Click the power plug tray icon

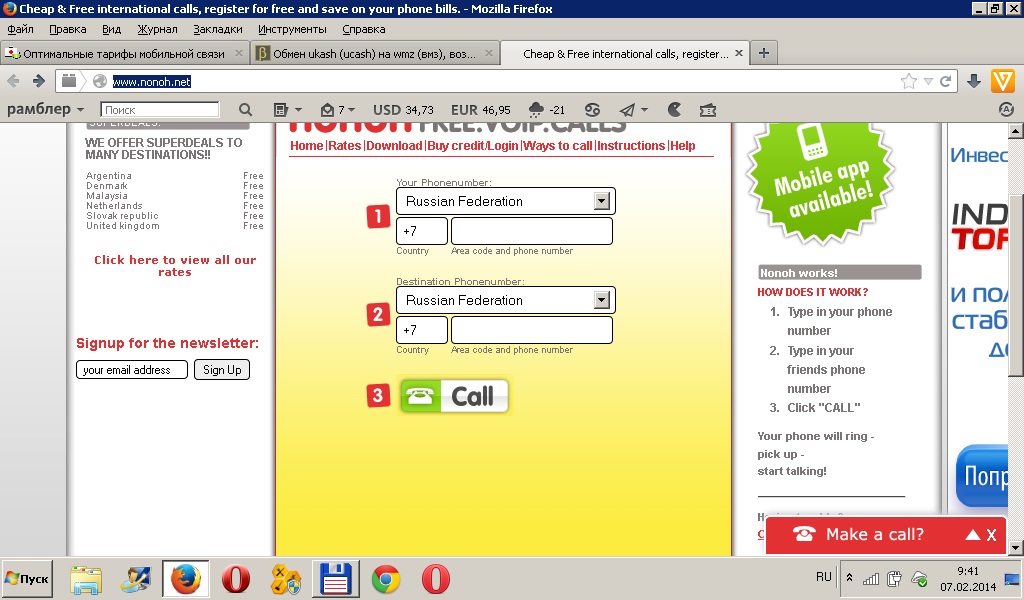point(894,578)
